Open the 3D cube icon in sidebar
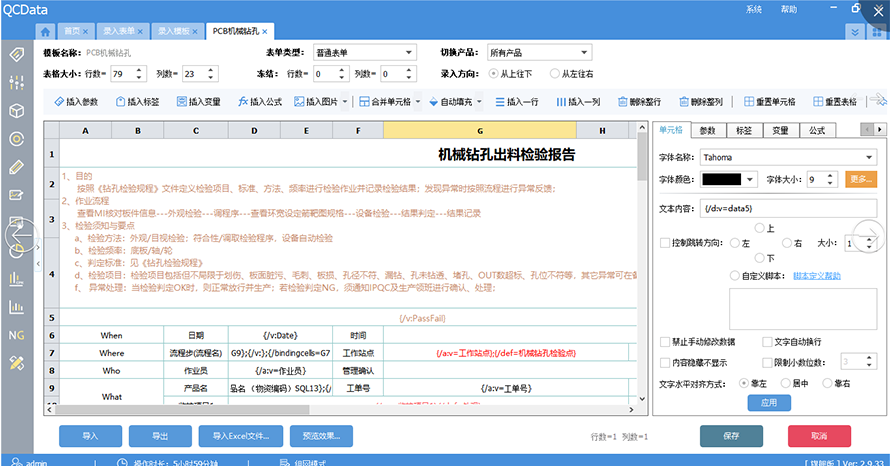This screenshot has height=466, width=890. coord(16,111)
